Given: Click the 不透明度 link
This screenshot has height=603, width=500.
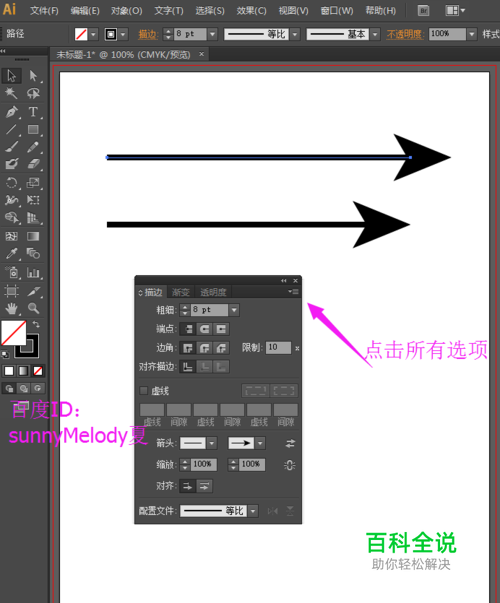Looking at the screenshot, I should 405,34.
